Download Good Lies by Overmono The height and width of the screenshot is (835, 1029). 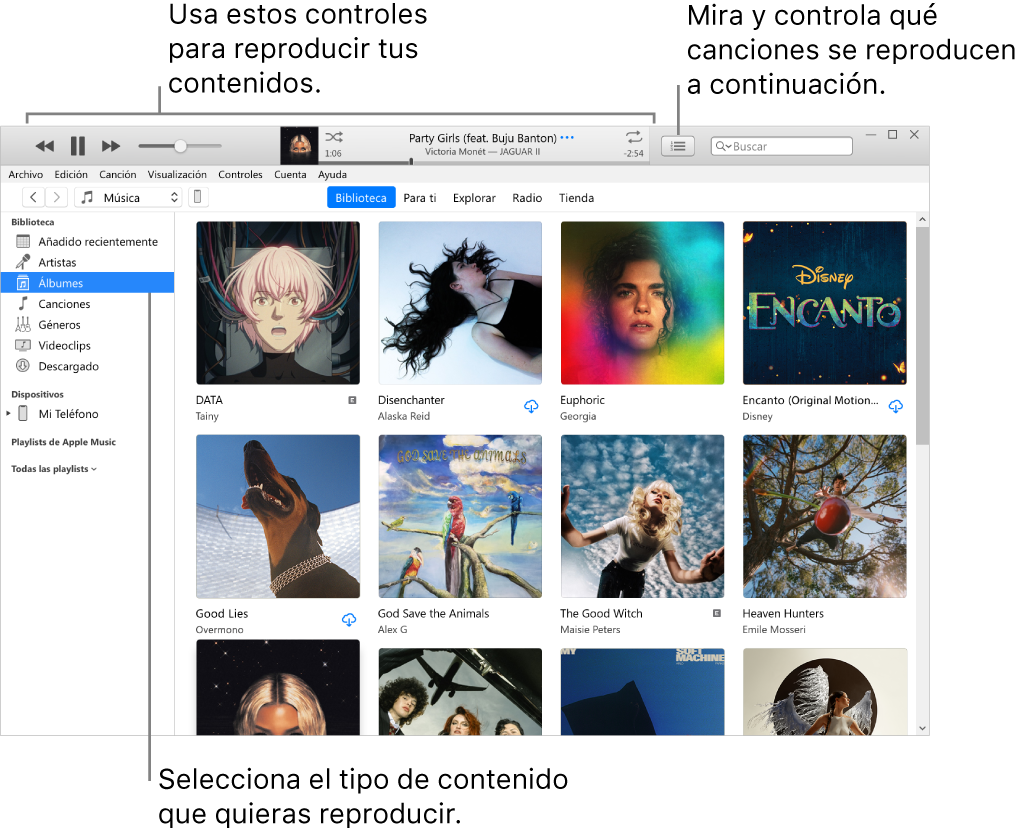click(x=348, y=620)
